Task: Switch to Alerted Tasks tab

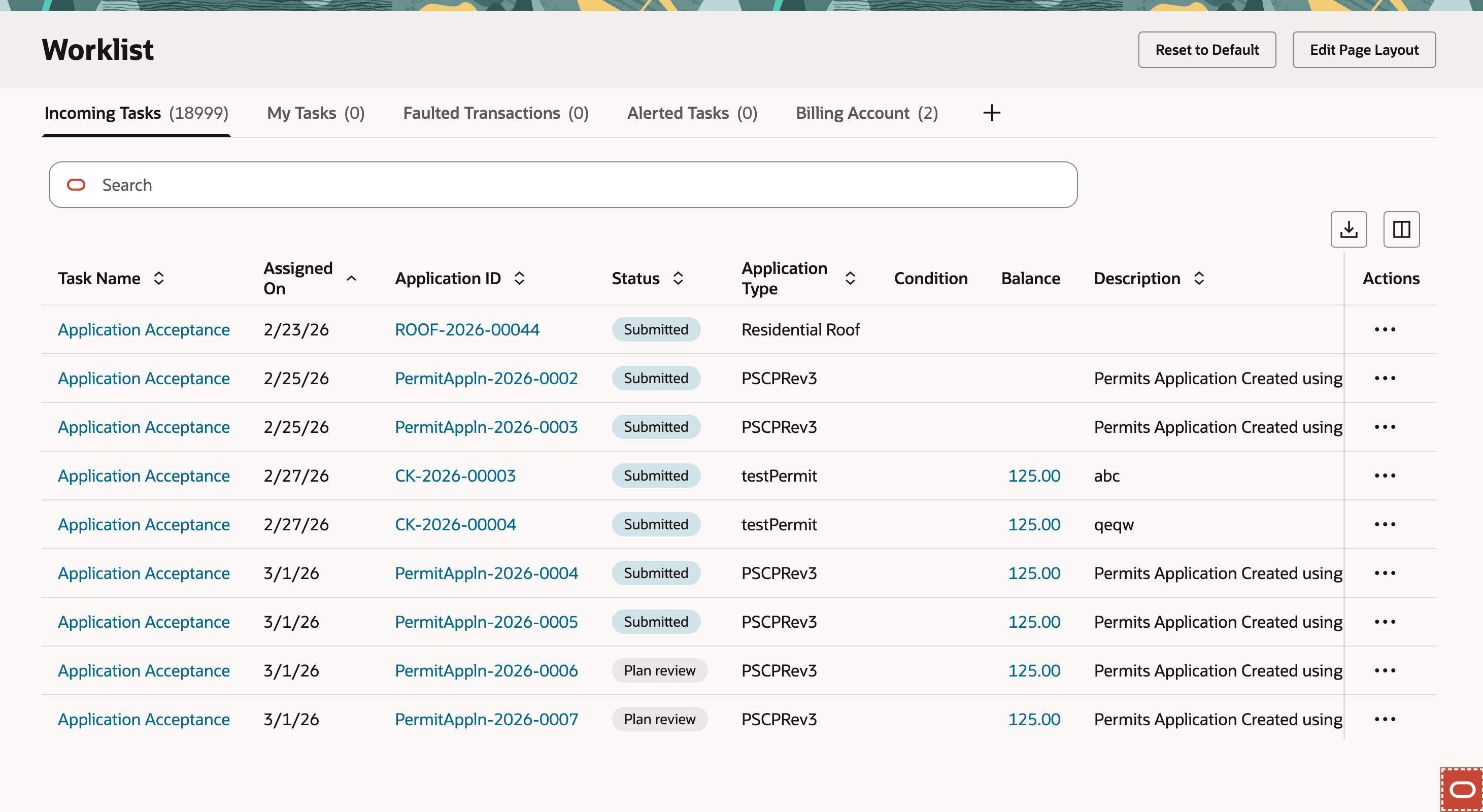Action: tap(692, 113)
